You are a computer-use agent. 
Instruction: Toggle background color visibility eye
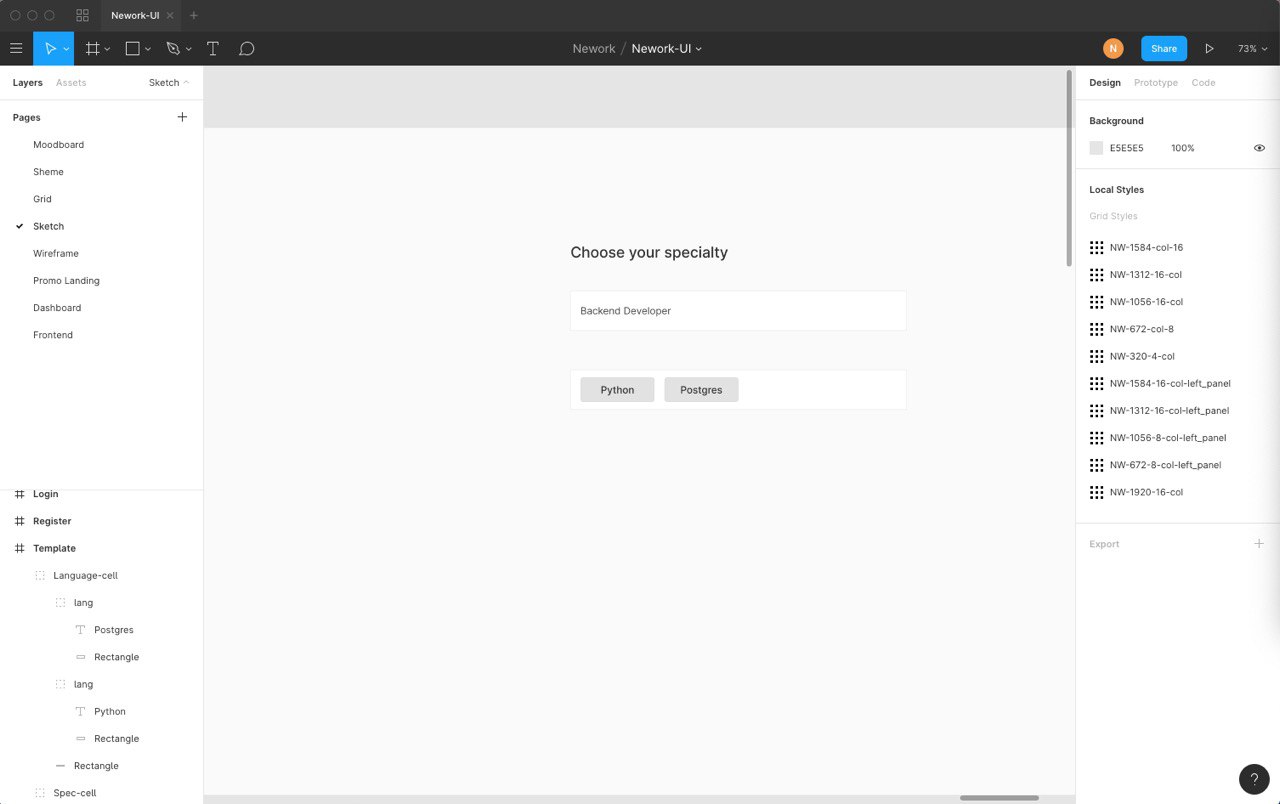1259,148
